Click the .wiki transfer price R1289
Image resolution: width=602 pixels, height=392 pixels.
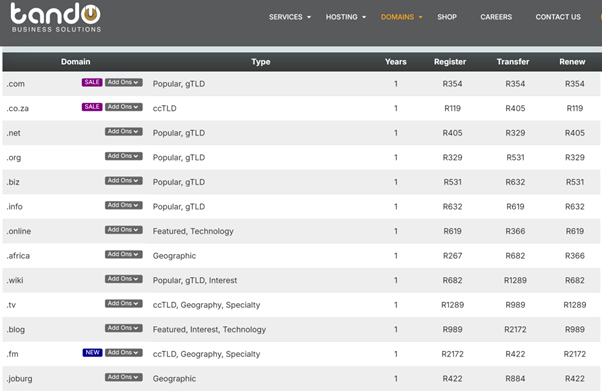(x=515, y=280)
